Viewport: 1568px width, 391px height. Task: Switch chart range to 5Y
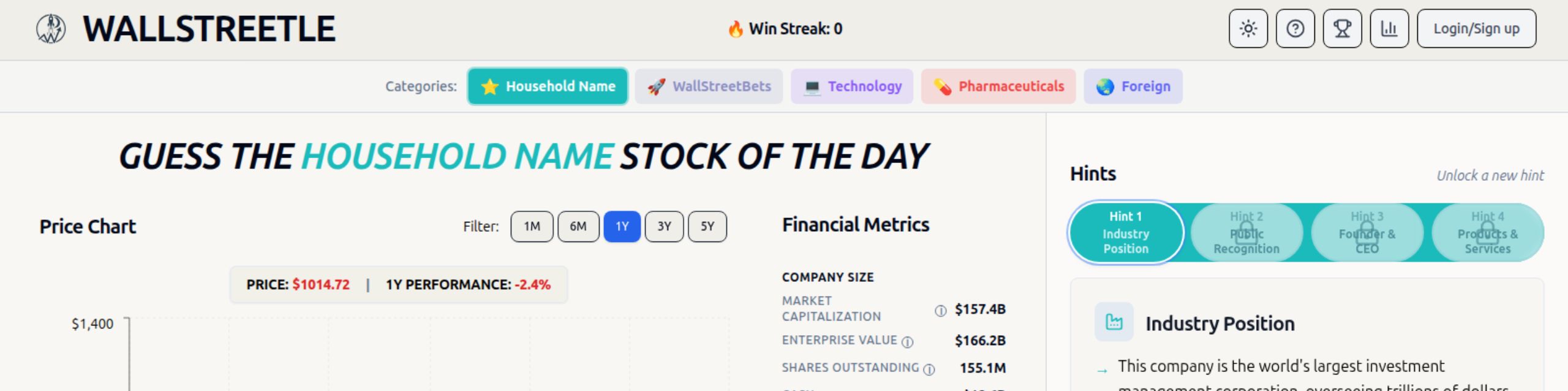point(707,227)
